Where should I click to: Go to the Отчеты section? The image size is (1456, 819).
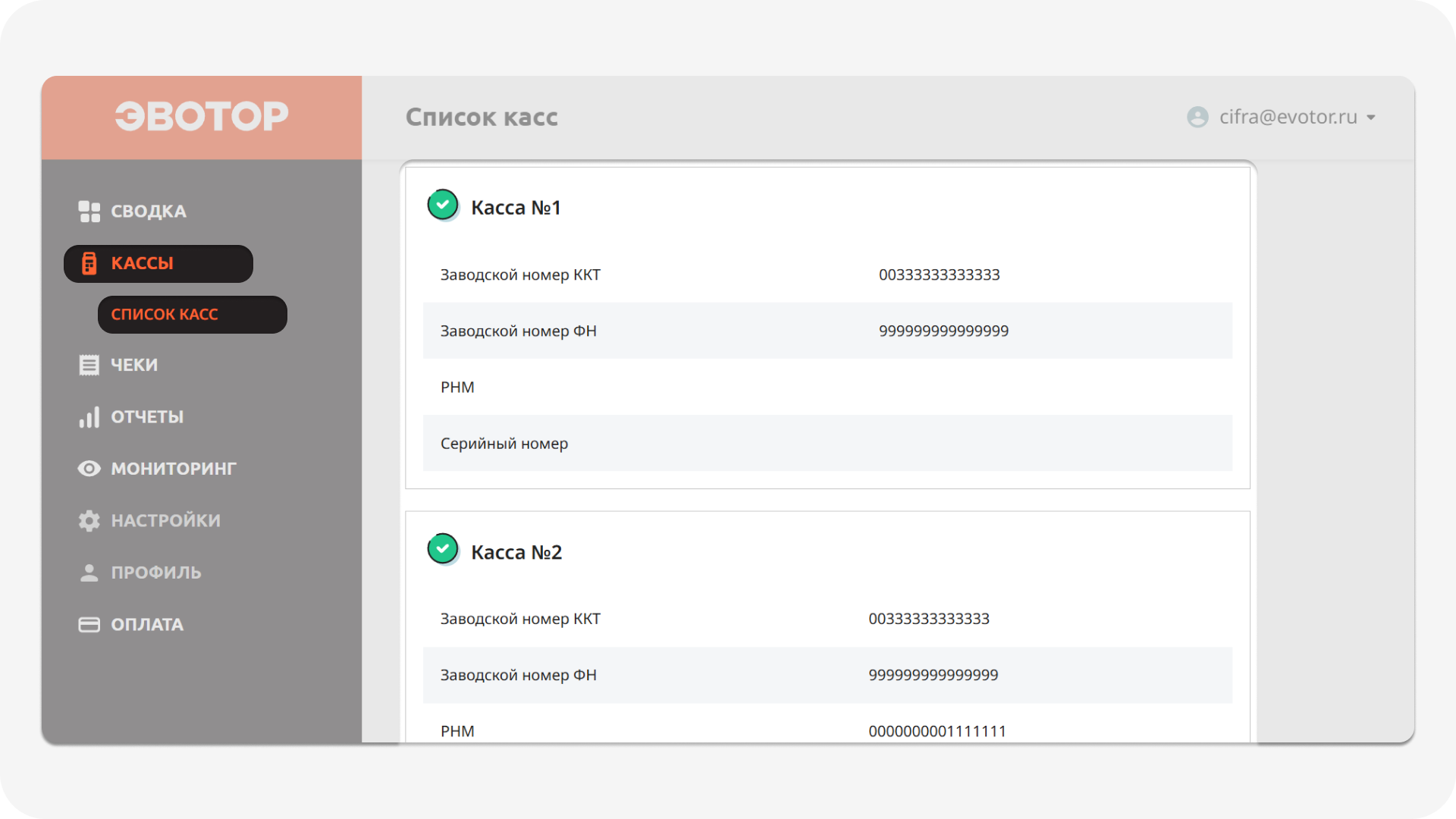tap(147, 417)
